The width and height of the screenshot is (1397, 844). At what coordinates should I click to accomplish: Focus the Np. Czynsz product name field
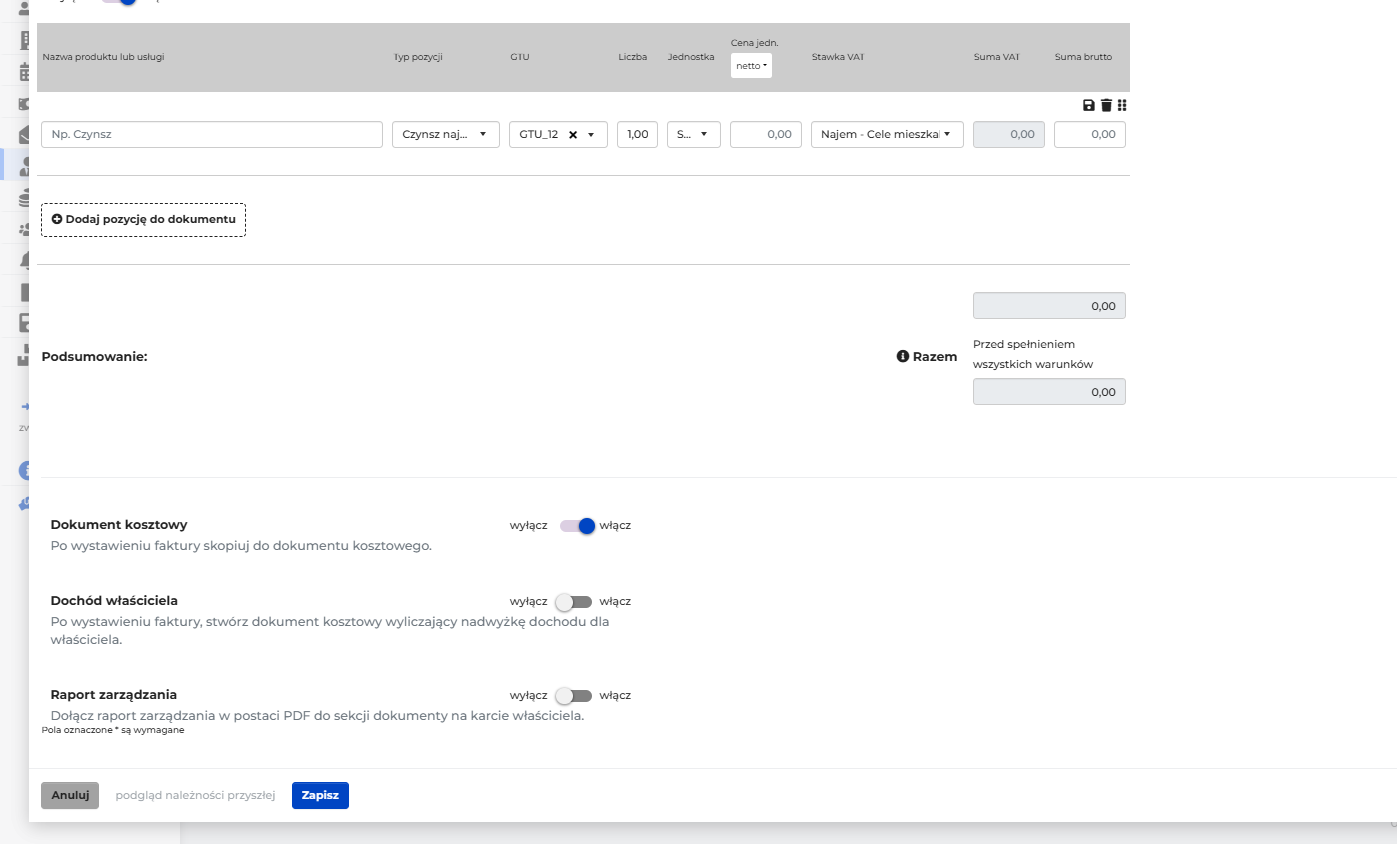(x=212, y=135)
